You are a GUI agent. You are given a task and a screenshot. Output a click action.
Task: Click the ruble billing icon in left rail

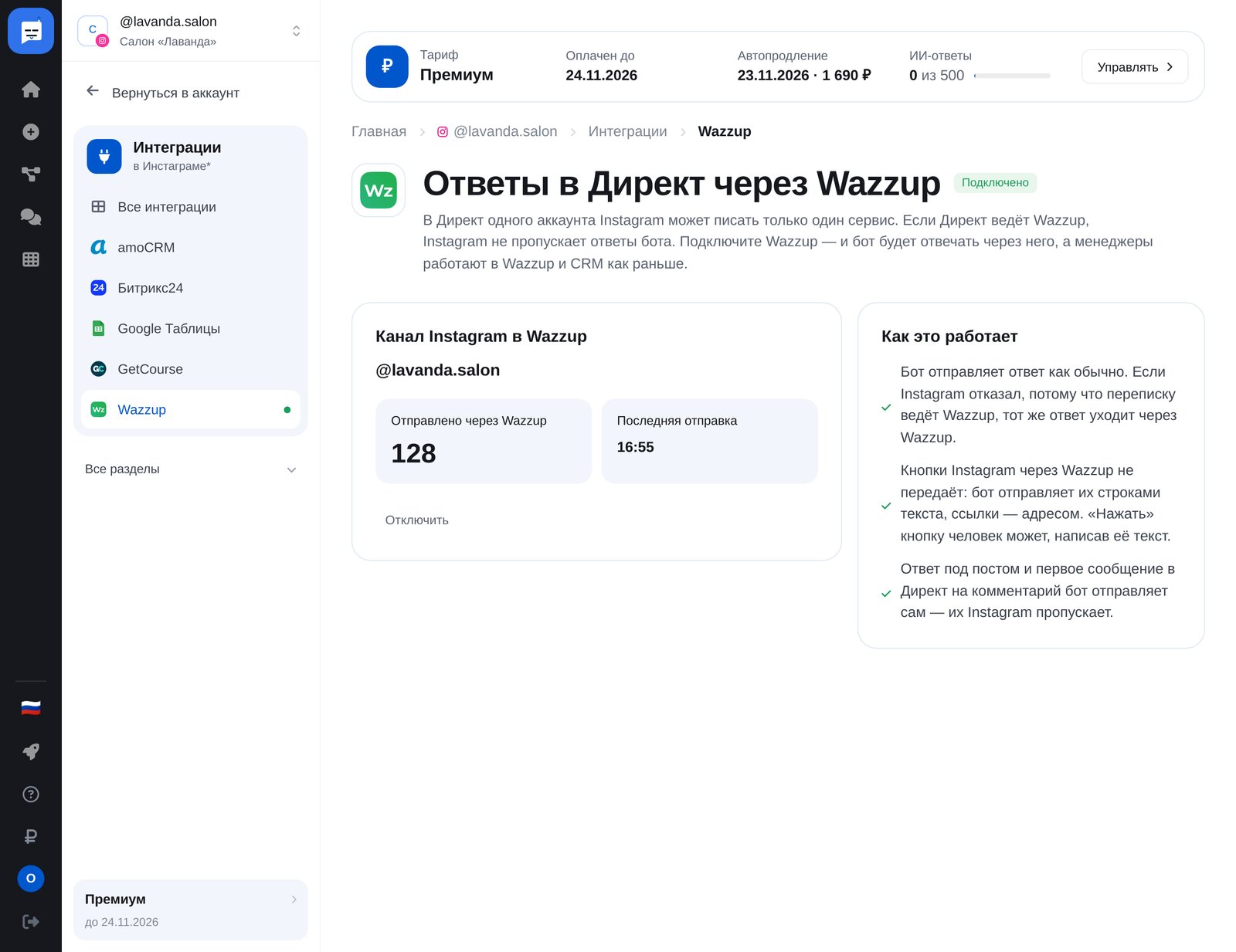pyautogui.click(x=31, y=836)
